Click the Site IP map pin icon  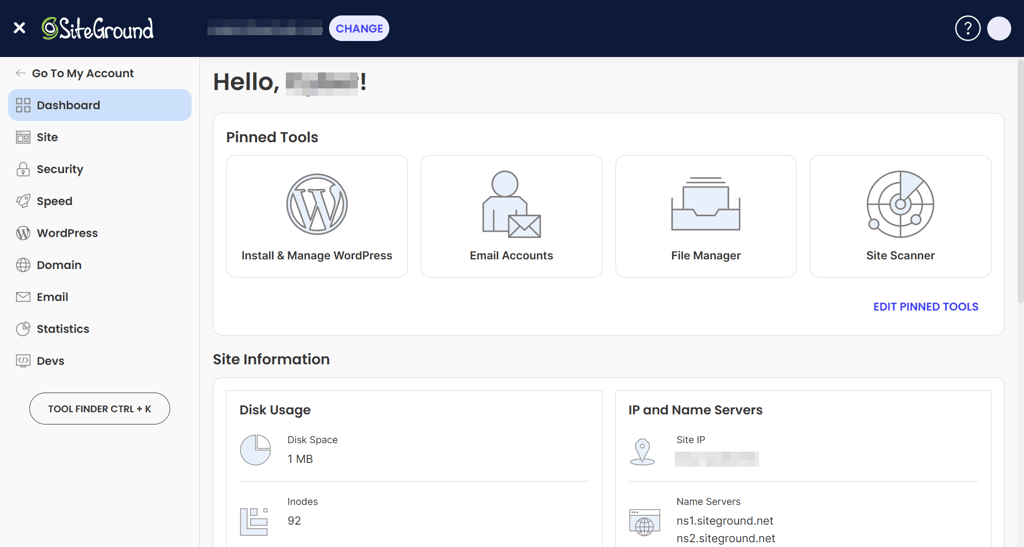tap(643, 452)
